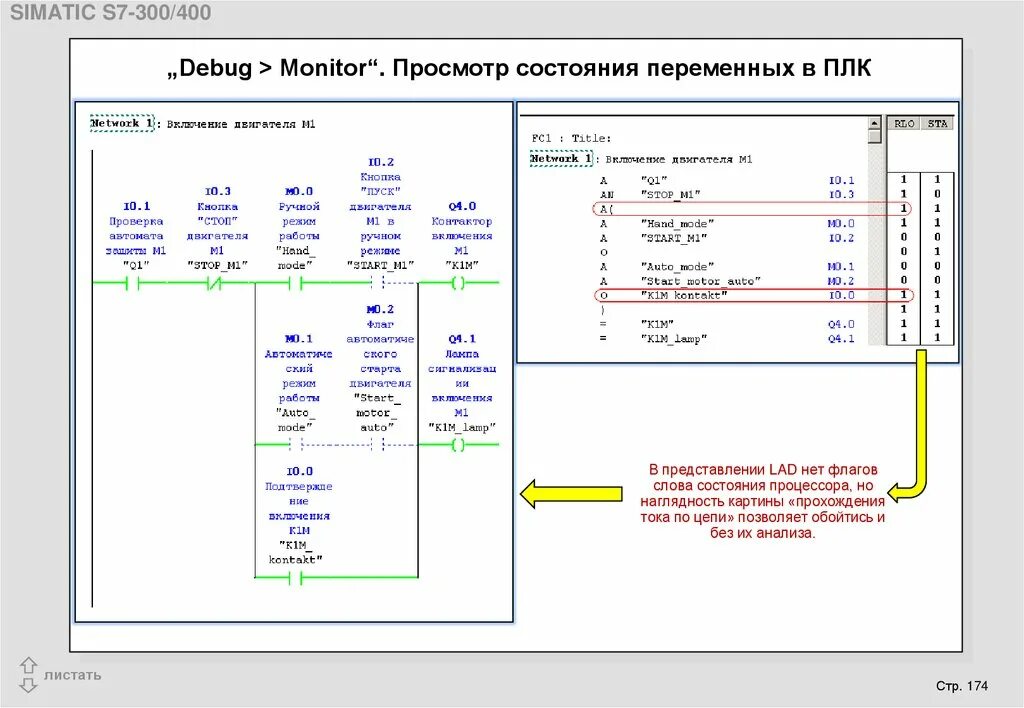Click the scrollbar thumb in the STL listing
The height and width of the screenshot is (708, 1024).
tap(874, 136)
